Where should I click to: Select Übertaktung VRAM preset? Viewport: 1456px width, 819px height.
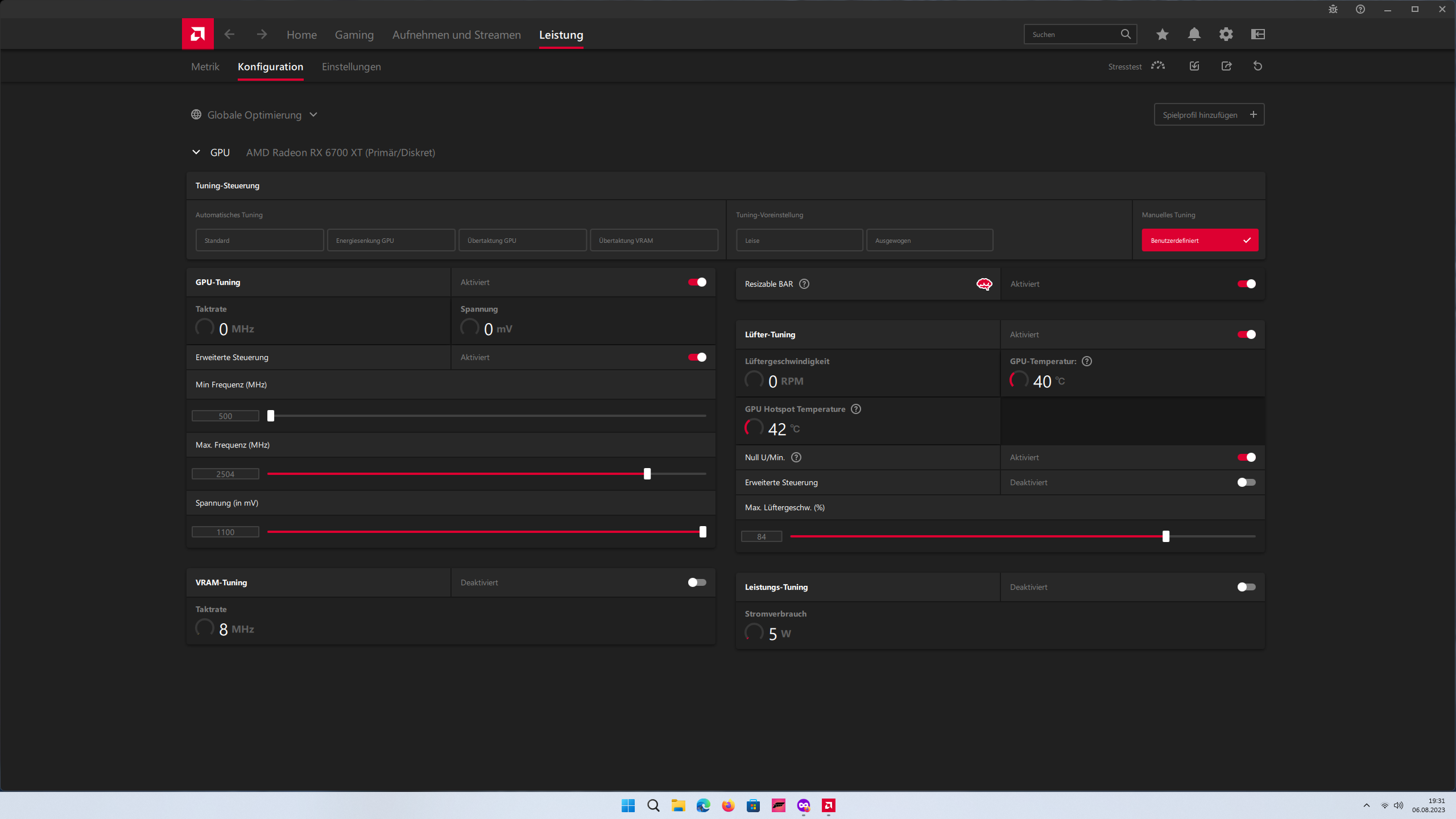coord(653,240)
